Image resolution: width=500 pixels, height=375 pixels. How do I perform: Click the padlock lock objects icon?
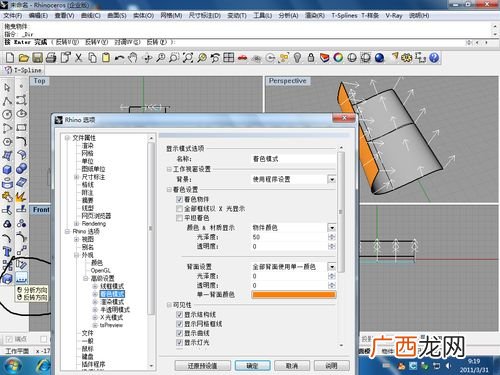[311, 58]
